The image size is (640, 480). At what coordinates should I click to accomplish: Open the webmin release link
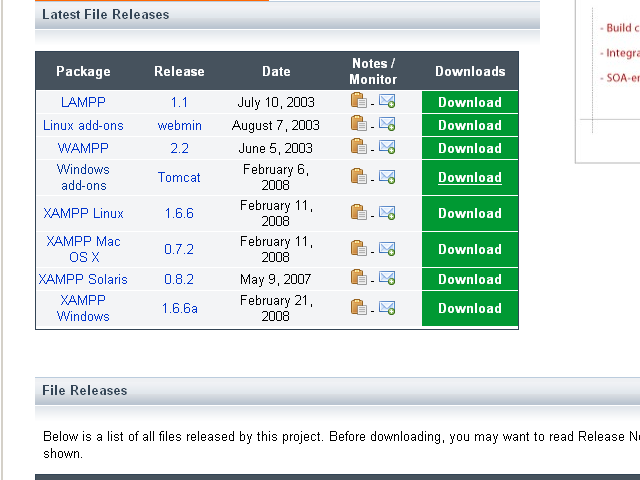pos(180,125)
